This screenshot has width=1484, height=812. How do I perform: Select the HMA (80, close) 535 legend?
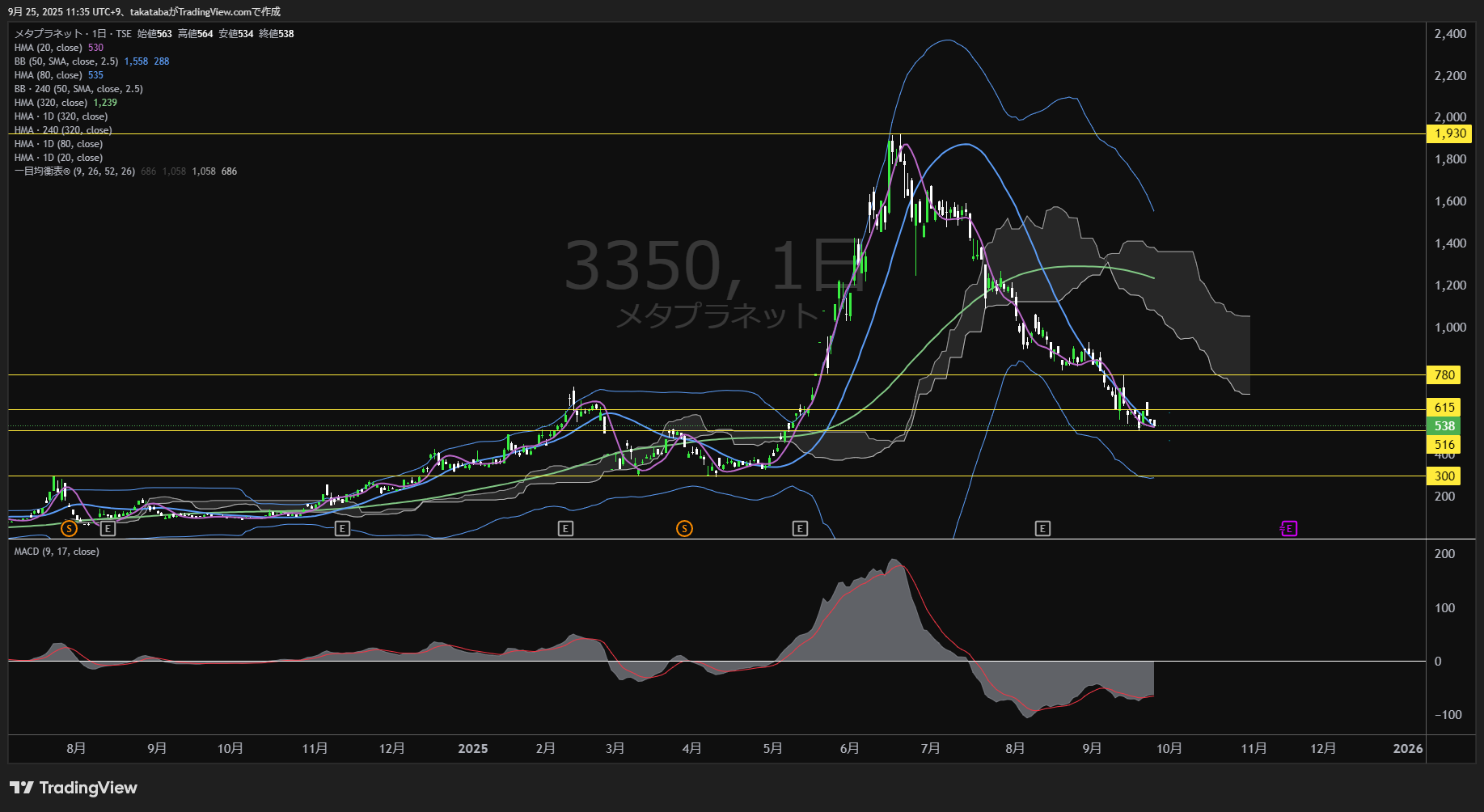pyautogui.click(x=59, y=75)
